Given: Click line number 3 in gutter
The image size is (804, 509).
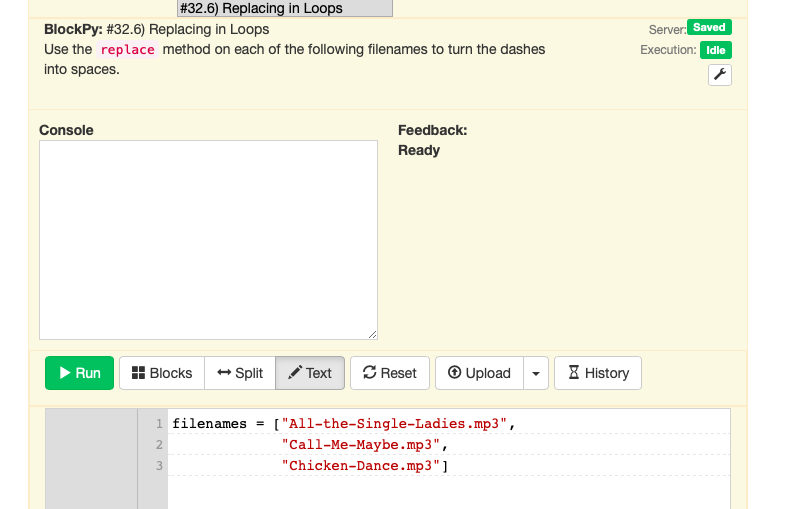Looking at the screenshot, I should click(x=159, y=465).
